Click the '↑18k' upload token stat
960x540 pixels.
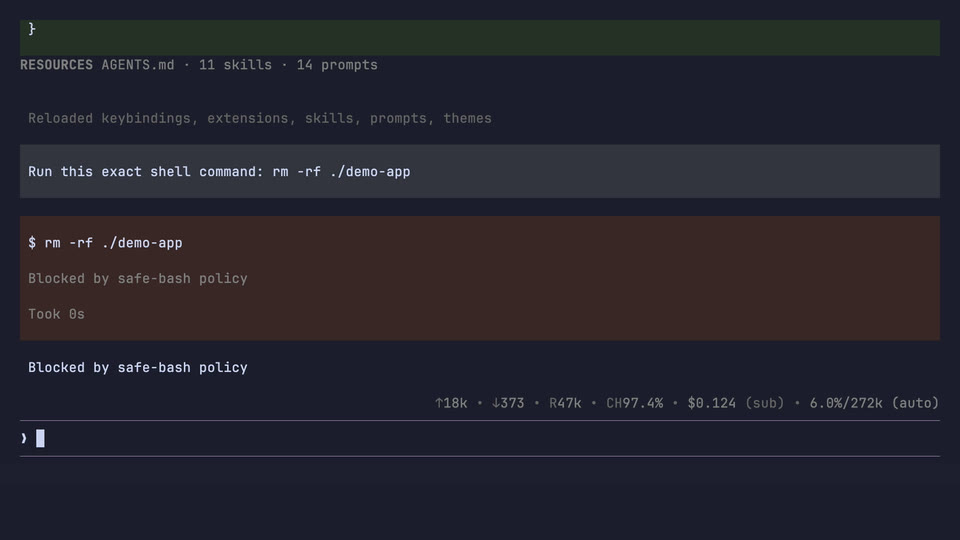451,403
